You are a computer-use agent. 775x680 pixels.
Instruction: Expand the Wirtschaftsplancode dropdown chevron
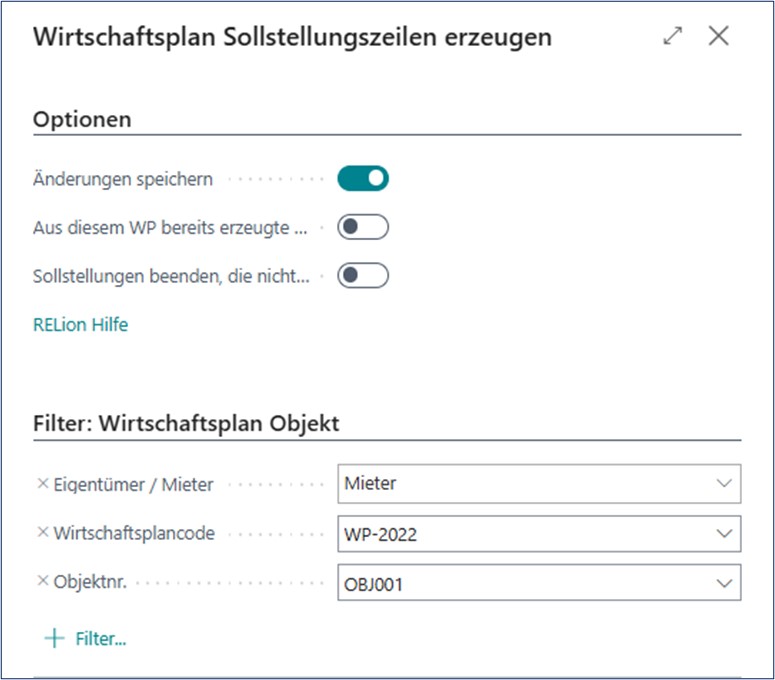(x=724, y=533)
